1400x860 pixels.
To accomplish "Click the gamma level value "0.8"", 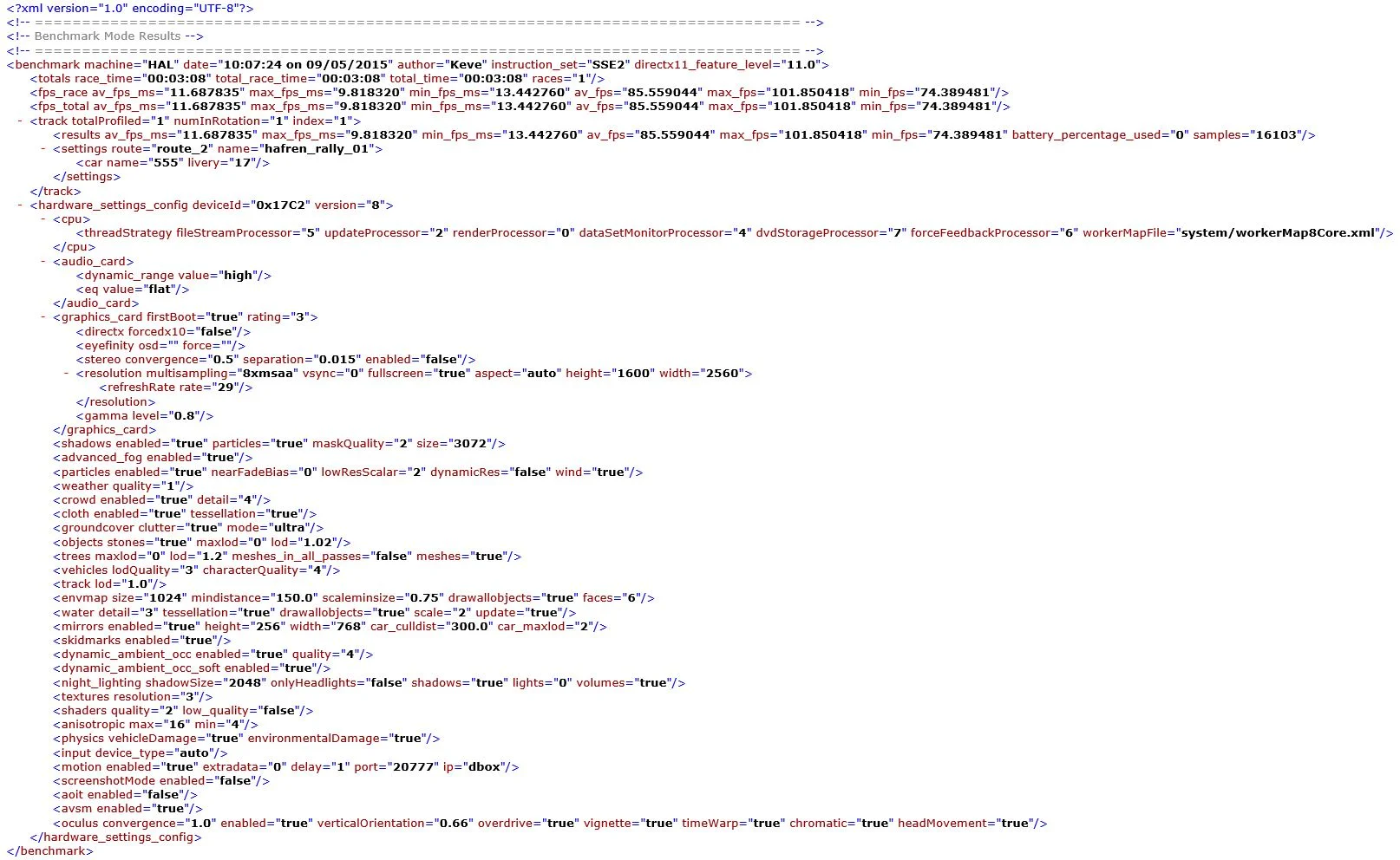I will (185, 416).
